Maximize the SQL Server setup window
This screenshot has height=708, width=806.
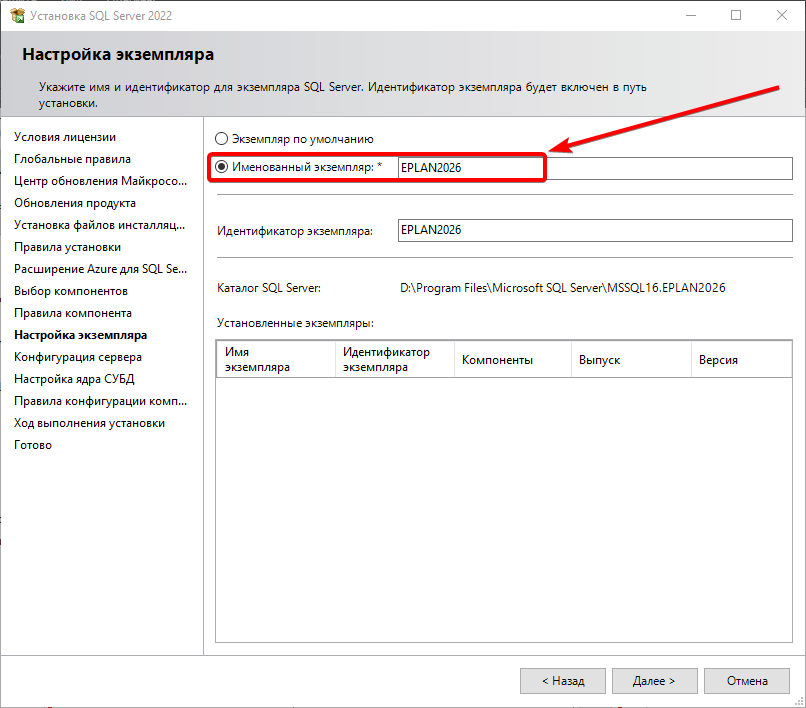[736, 15]
